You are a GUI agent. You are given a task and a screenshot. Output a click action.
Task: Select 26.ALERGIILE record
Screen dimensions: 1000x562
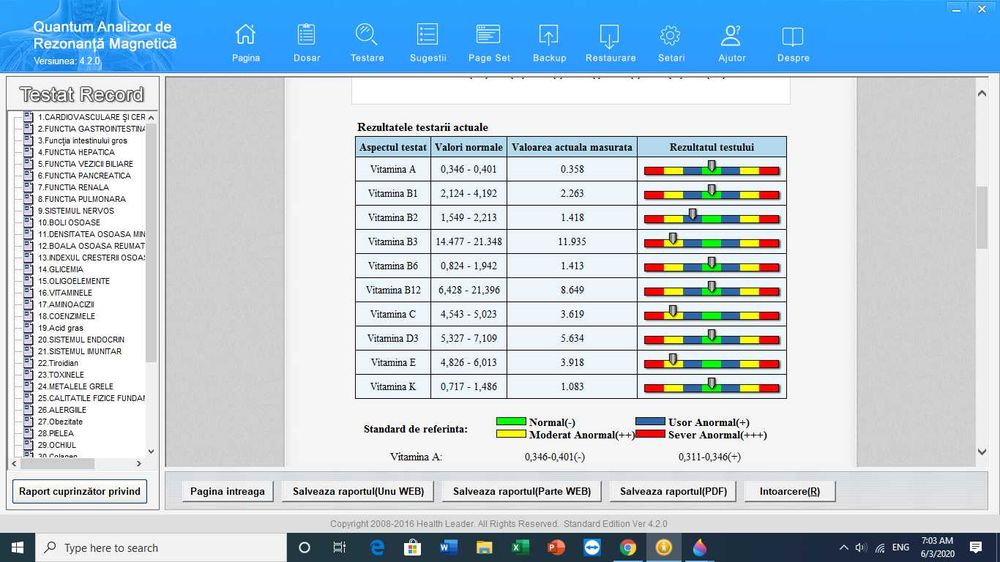click(x=62, y=410)
